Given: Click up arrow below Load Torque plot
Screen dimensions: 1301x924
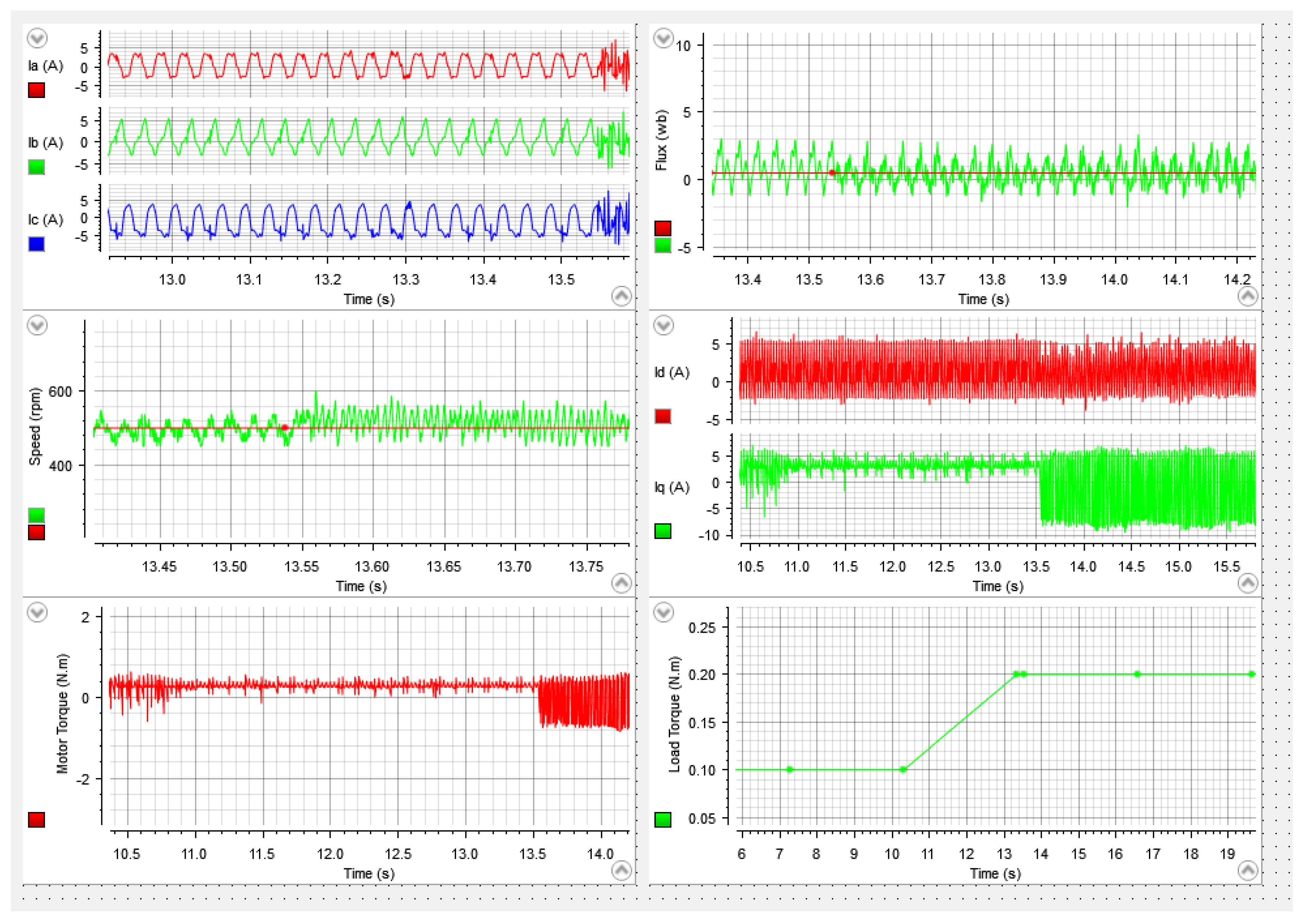Looking at the screenshot, I should pos(1248,870).
